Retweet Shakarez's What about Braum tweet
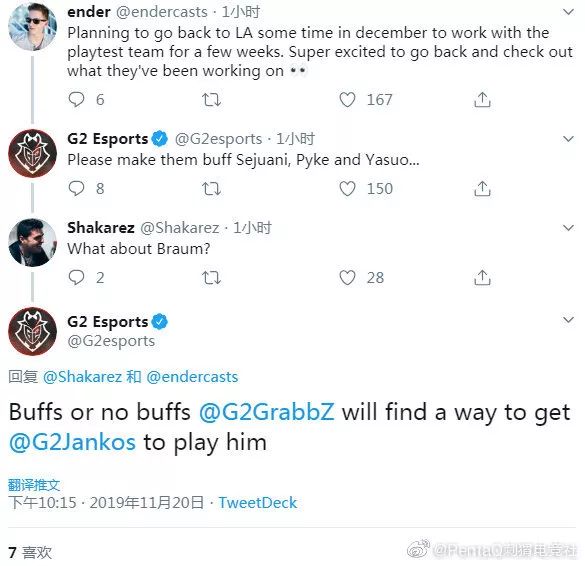Viewport: 585px width, 566px height. tap(212, 278)
